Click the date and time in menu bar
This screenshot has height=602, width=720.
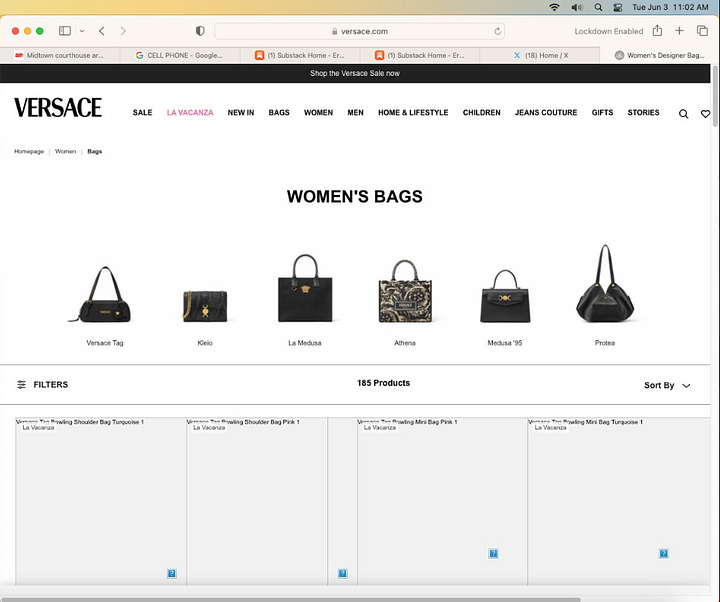point(670,7)
